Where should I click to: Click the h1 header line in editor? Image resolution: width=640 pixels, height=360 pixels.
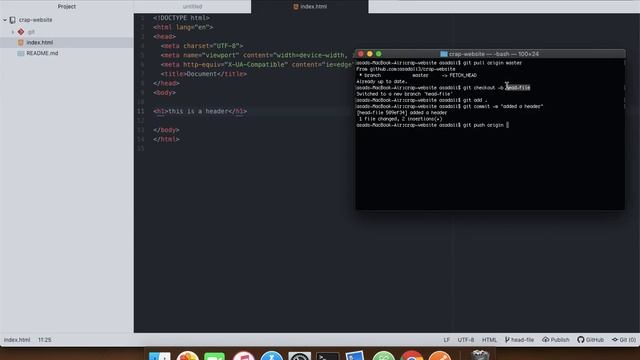[200, 111]
